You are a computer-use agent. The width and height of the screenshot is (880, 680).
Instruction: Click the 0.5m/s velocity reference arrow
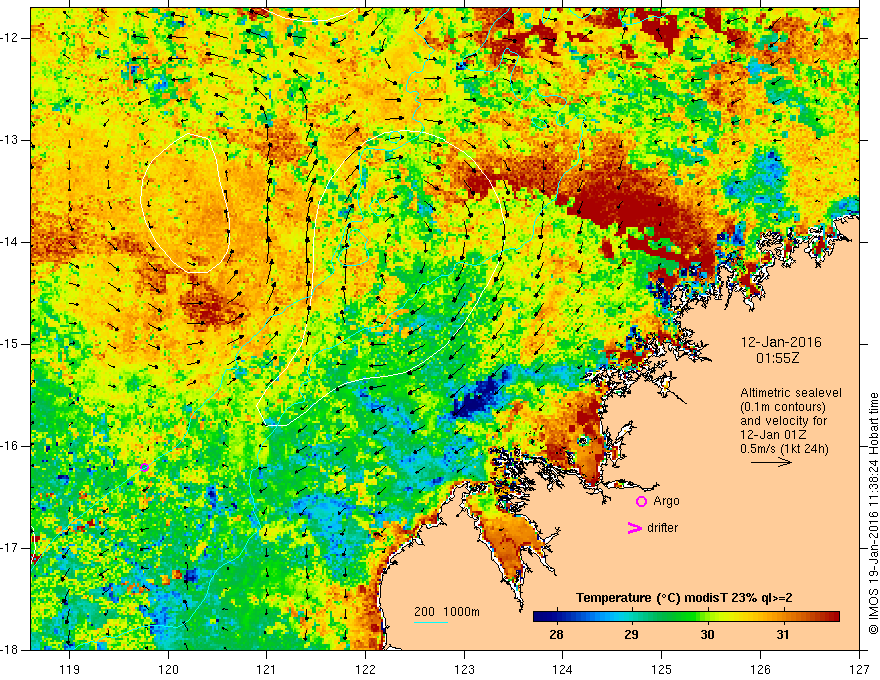click(x=771, y=462)
